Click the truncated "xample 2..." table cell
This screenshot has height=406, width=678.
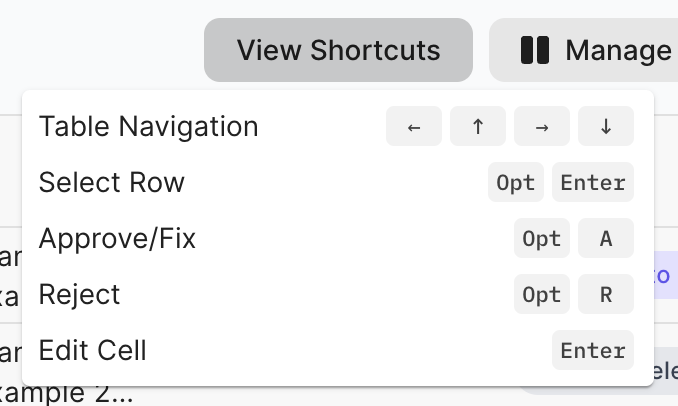(66, 394)
